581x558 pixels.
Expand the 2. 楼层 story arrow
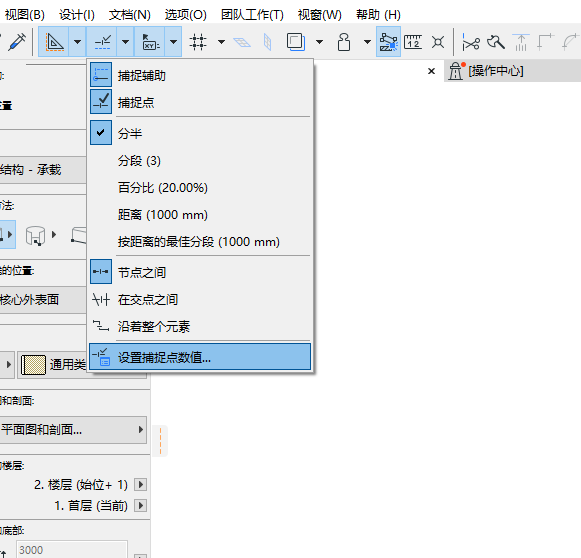[140, 484]
